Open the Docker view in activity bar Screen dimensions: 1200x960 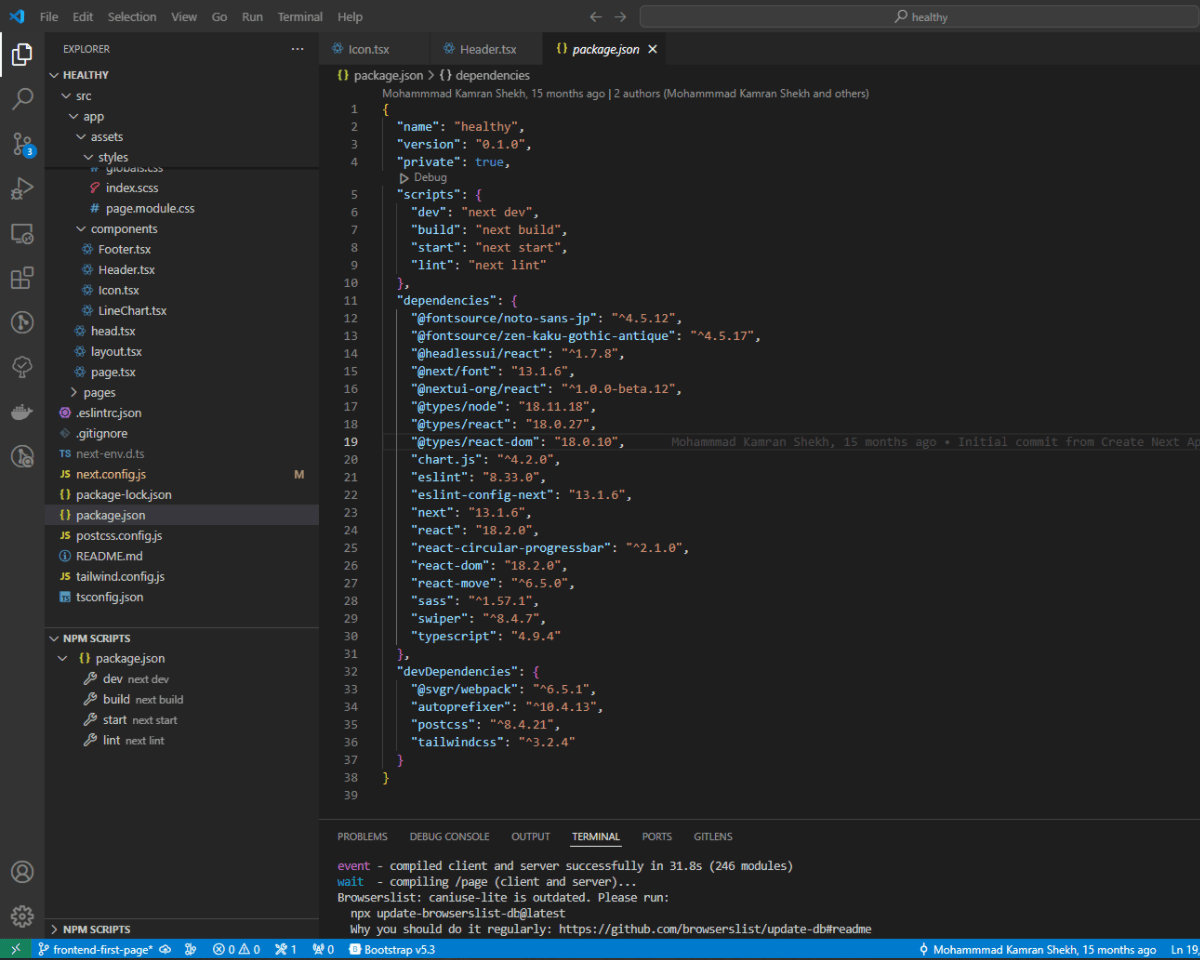tap(22, 412)
